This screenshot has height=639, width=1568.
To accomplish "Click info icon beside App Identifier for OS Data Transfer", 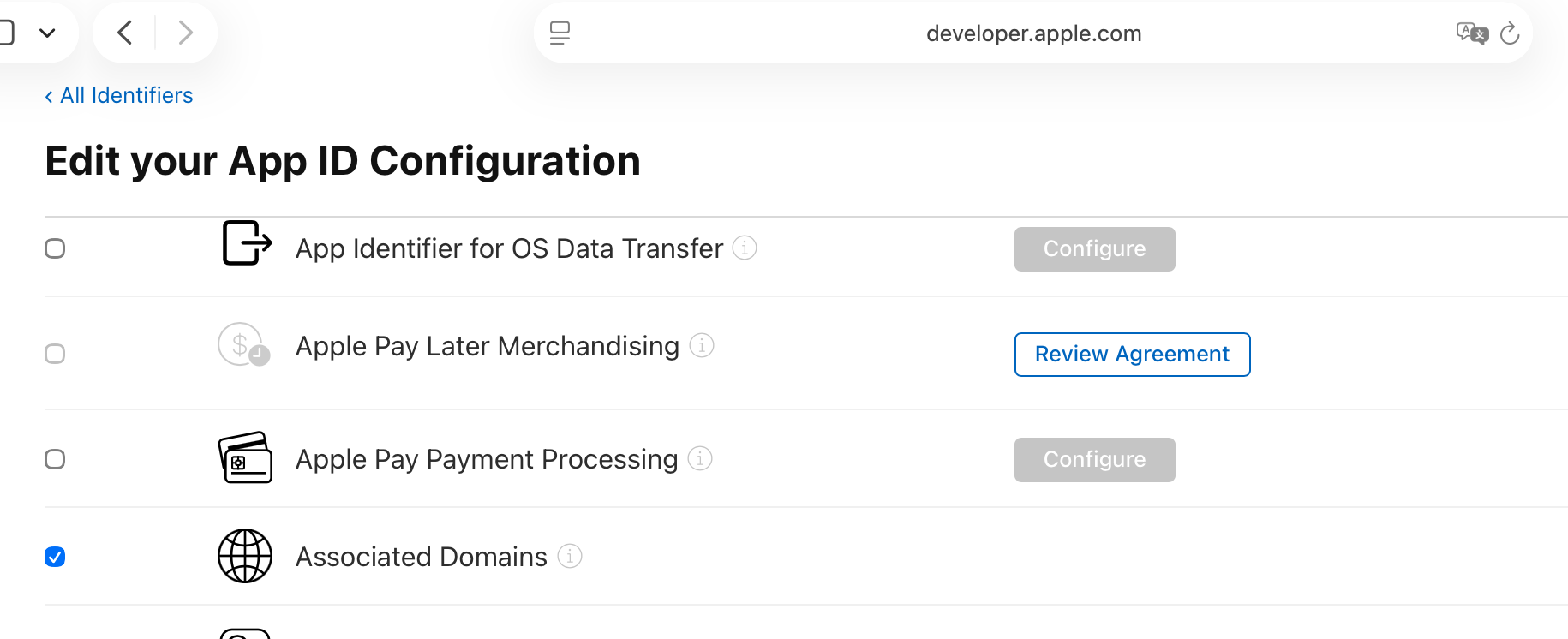I will [x=745, y=248].
